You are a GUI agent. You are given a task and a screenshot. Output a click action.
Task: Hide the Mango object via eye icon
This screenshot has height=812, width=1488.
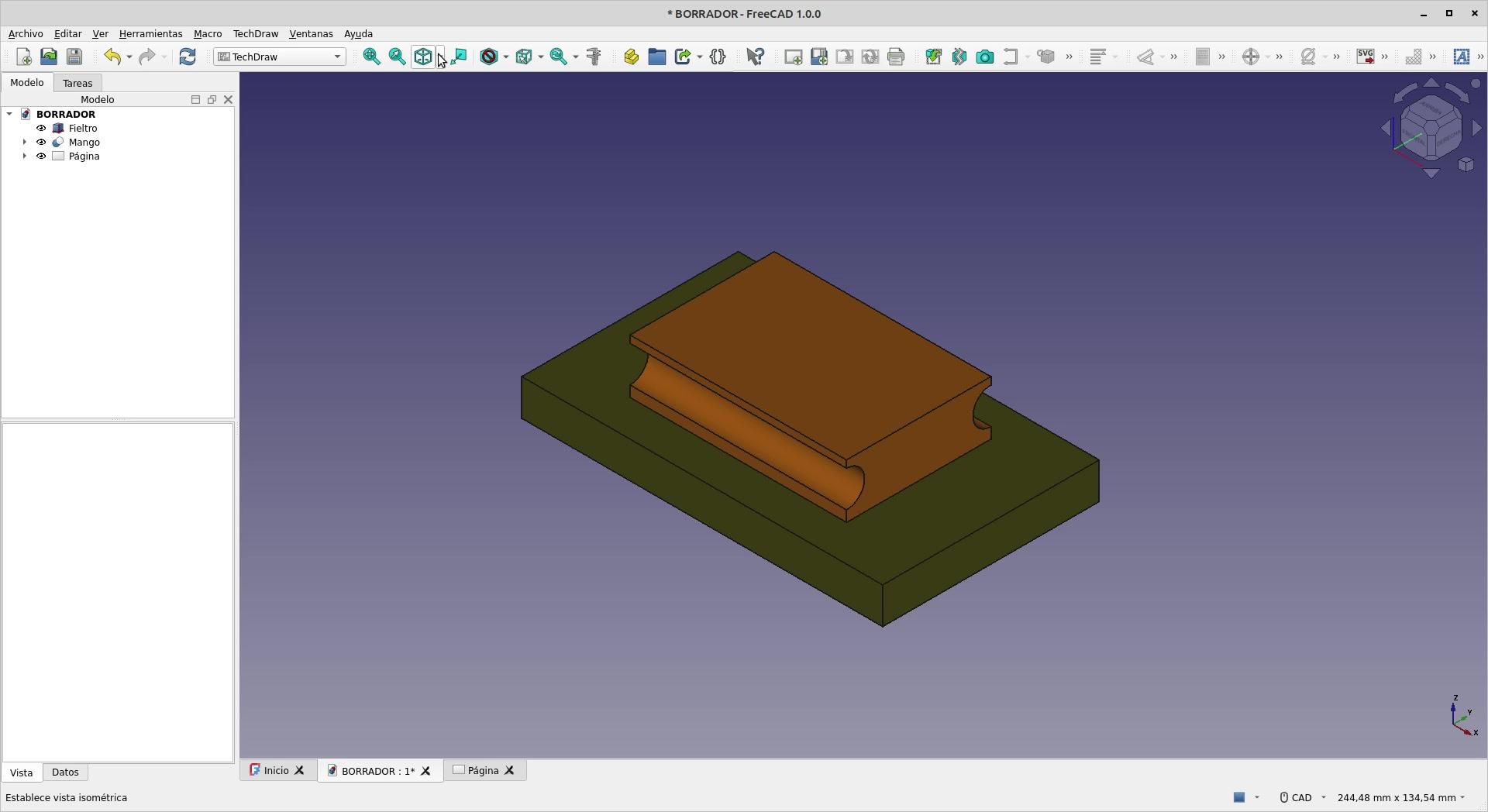click(41, 143)
